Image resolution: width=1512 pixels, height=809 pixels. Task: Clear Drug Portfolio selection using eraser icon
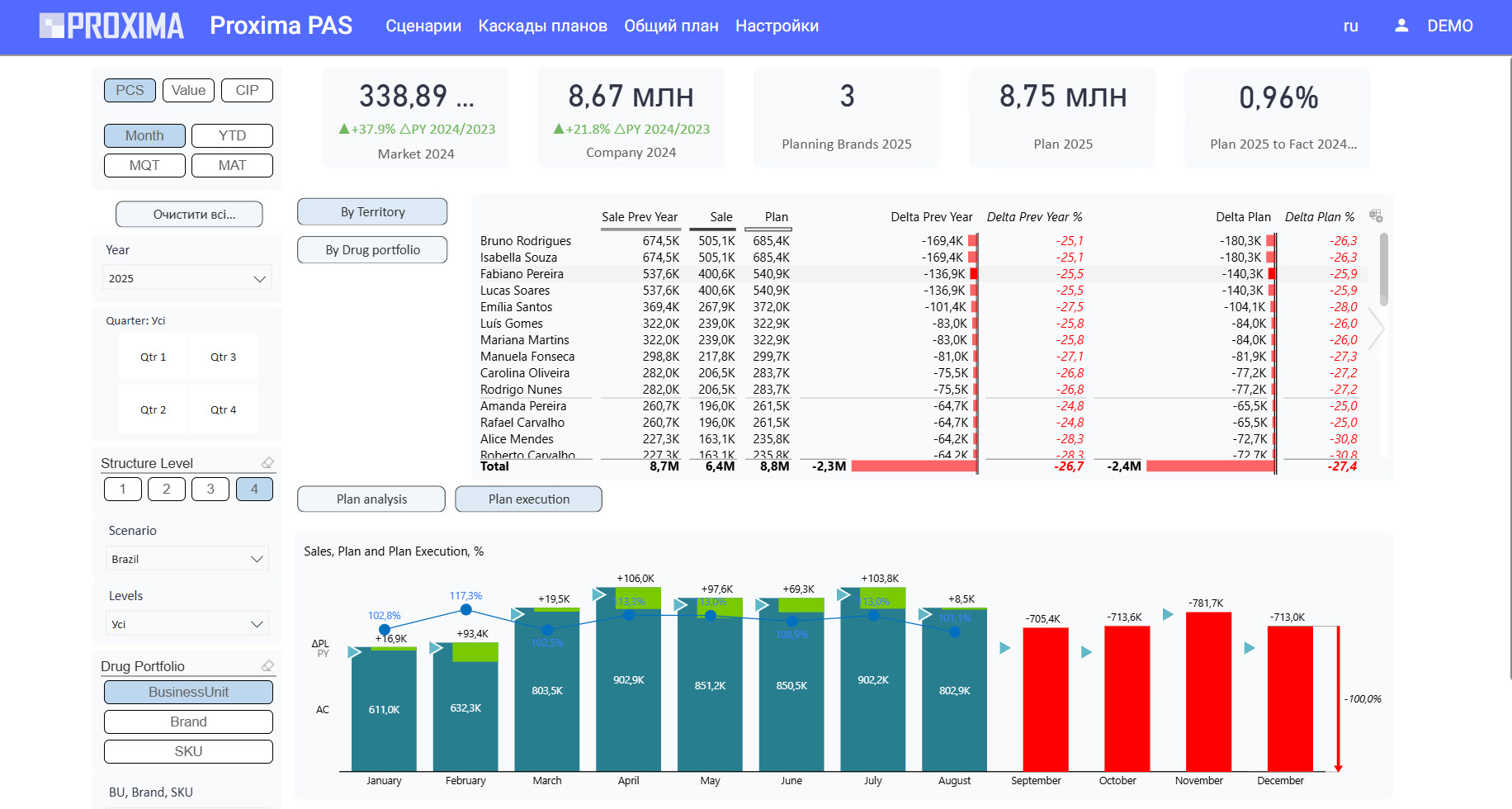click(x=267, y=666)
